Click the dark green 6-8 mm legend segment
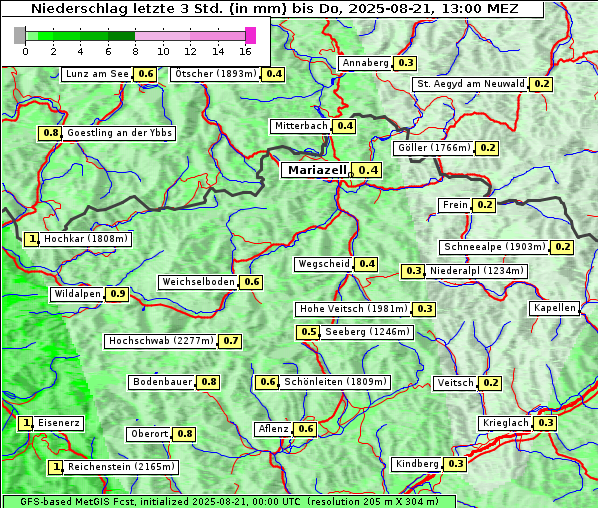598x508 pixels. [x=121, y=36]
